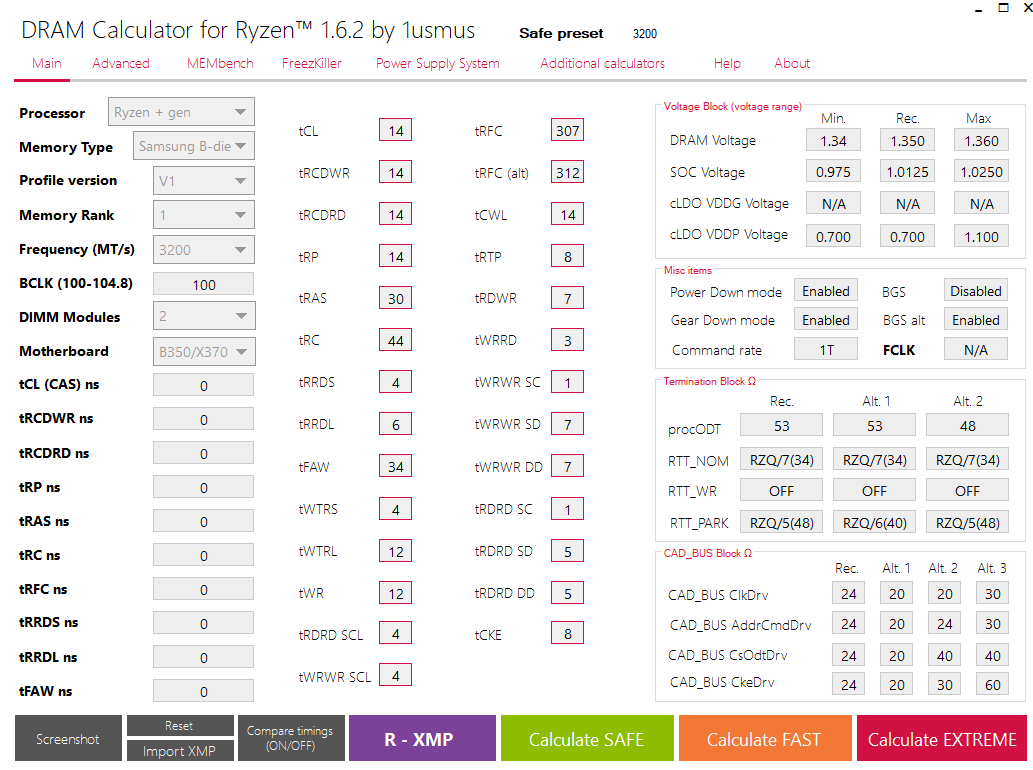Click the FCLK N/A field
Viewport: 1033px width, 770px height.
click(x=976, y=349)
